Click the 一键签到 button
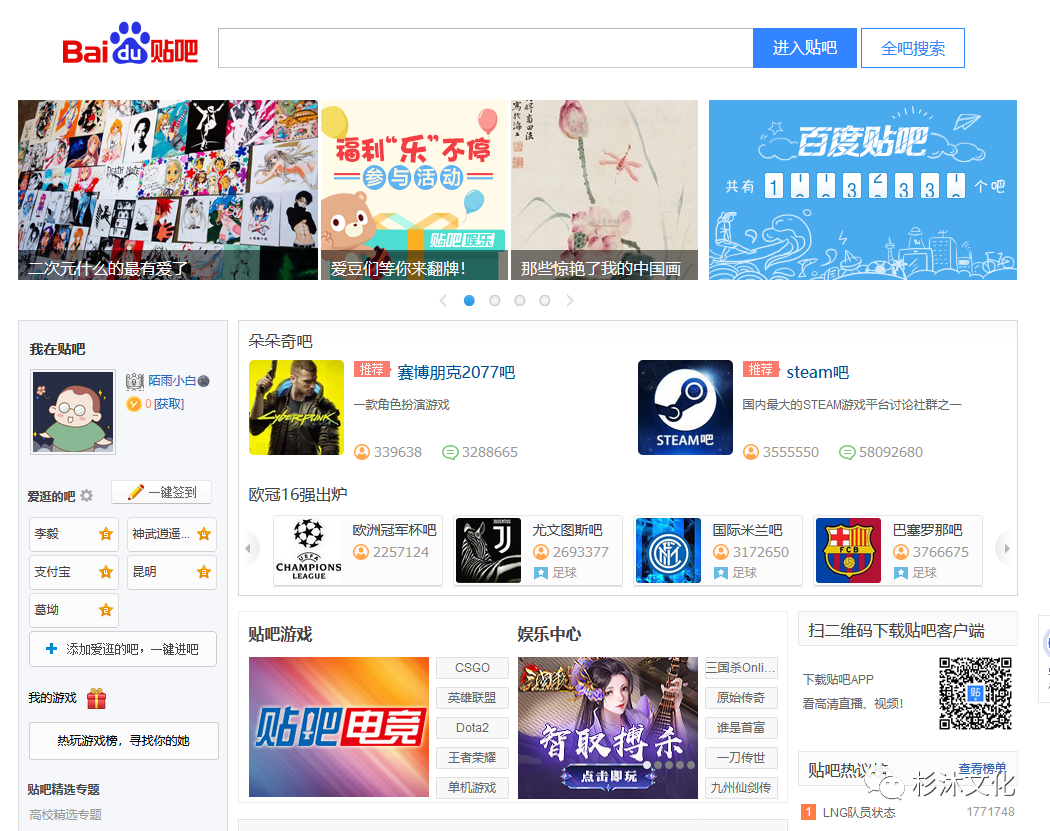Viewport: 1050px width, 831px height. point(161,492)
